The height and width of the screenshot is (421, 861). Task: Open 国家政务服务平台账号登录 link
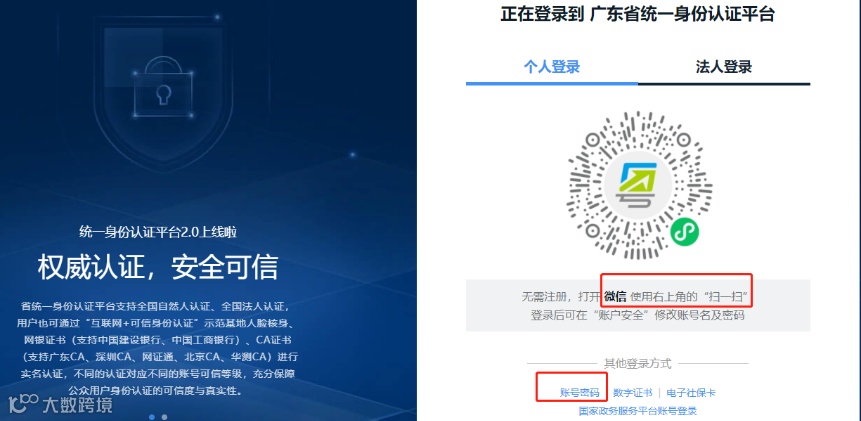(x=638, y=411)
